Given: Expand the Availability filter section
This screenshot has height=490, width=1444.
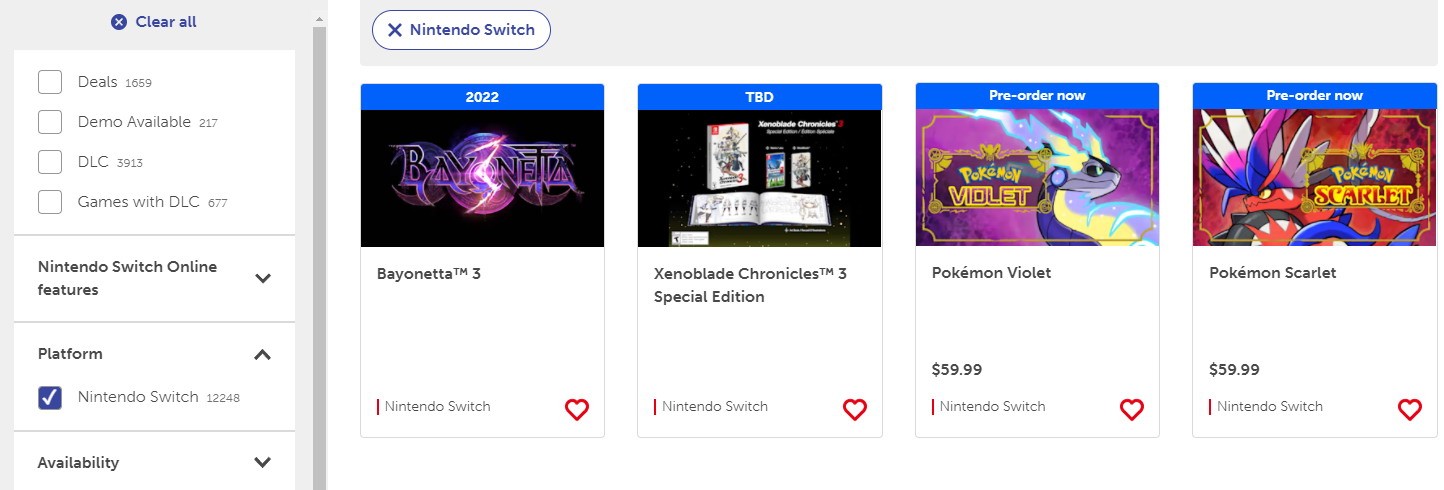Looking at the screenshot, I should pyautogui.click(x=263, y=463).
